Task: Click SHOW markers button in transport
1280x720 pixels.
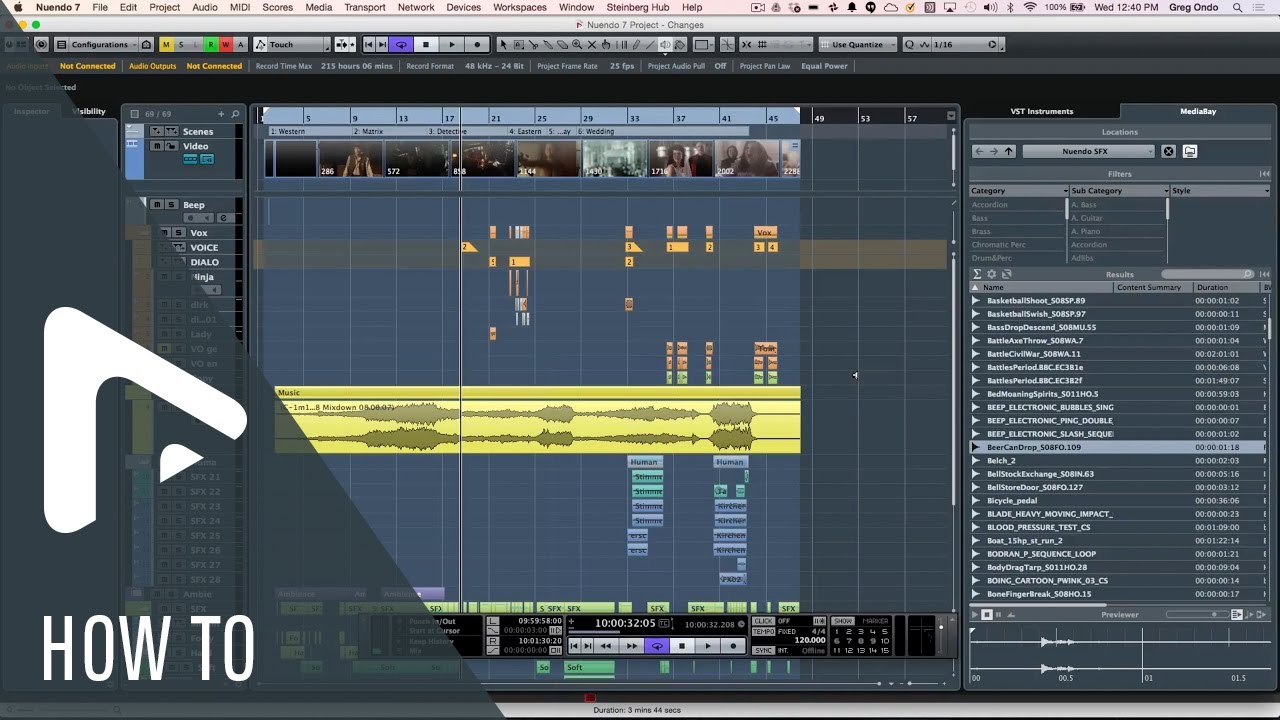Action: click(x=844, y=621)
